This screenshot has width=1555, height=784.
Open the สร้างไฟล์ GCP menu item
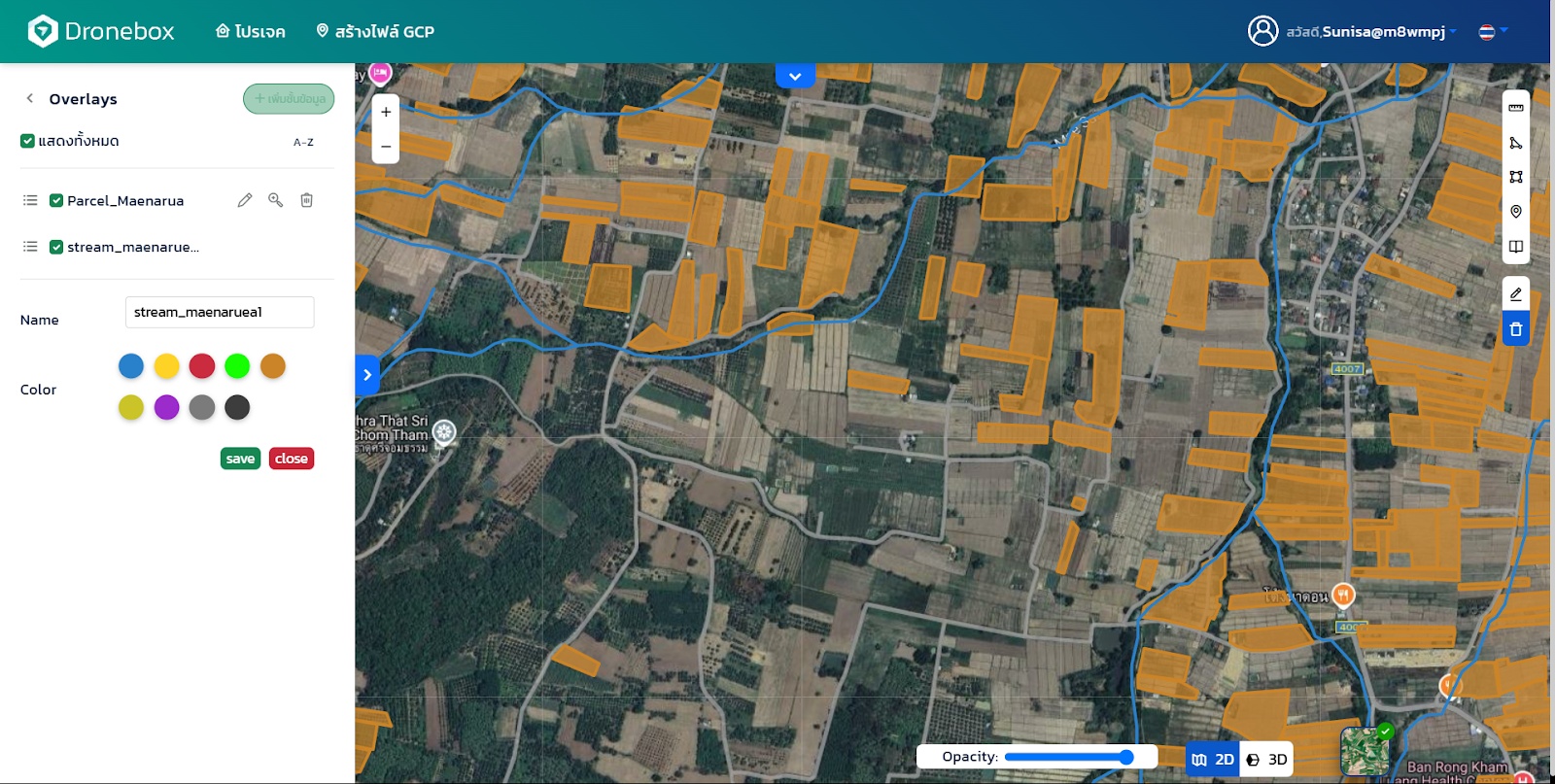point(375,31)
